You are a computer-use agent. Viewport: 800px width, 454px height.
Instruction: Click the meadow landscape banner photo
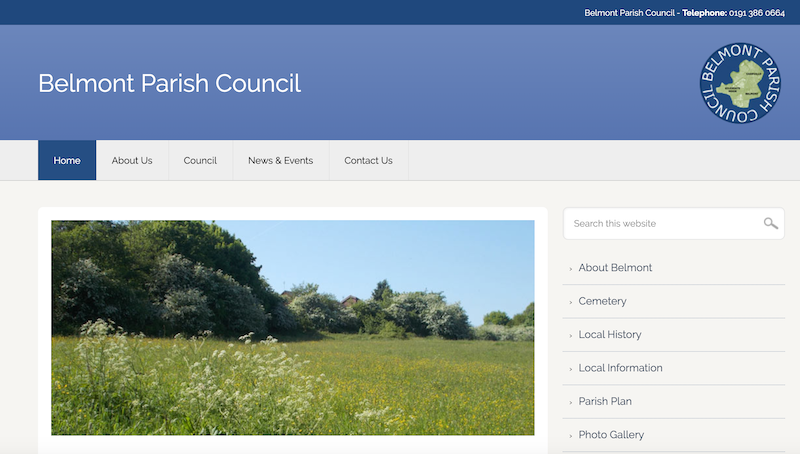[x=292, y=328]
